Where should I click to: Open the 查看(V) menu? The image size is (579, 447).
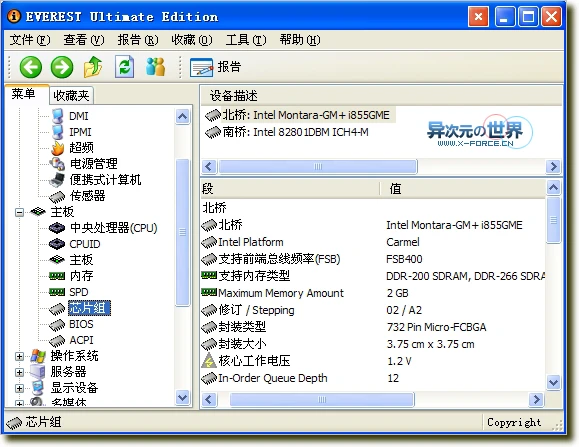[84, 39]
